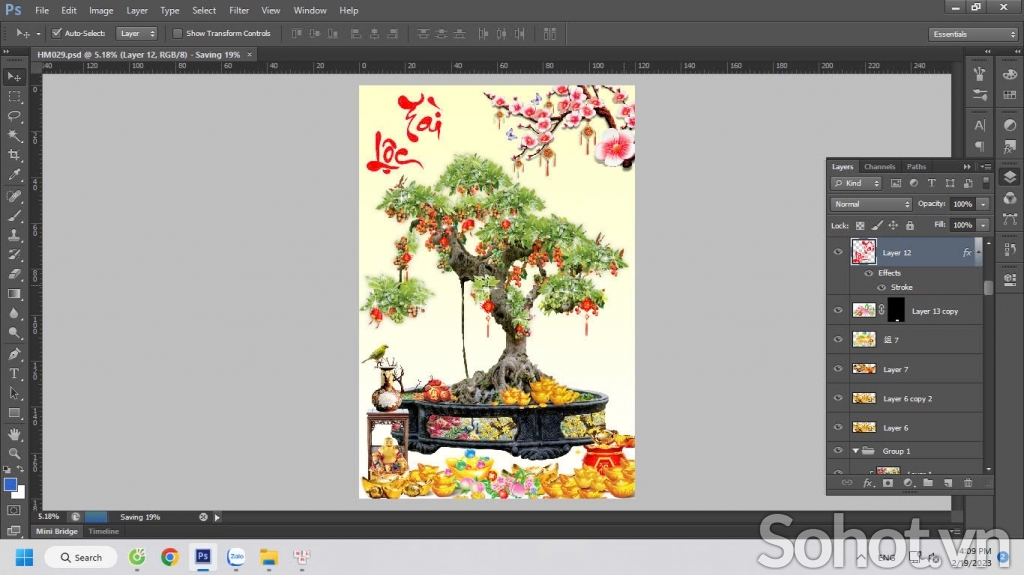This screenshot has height=575, width=1024.
Task: Open the Timeline panel tab
Action: pyautogui.click(x=103, y=531)
